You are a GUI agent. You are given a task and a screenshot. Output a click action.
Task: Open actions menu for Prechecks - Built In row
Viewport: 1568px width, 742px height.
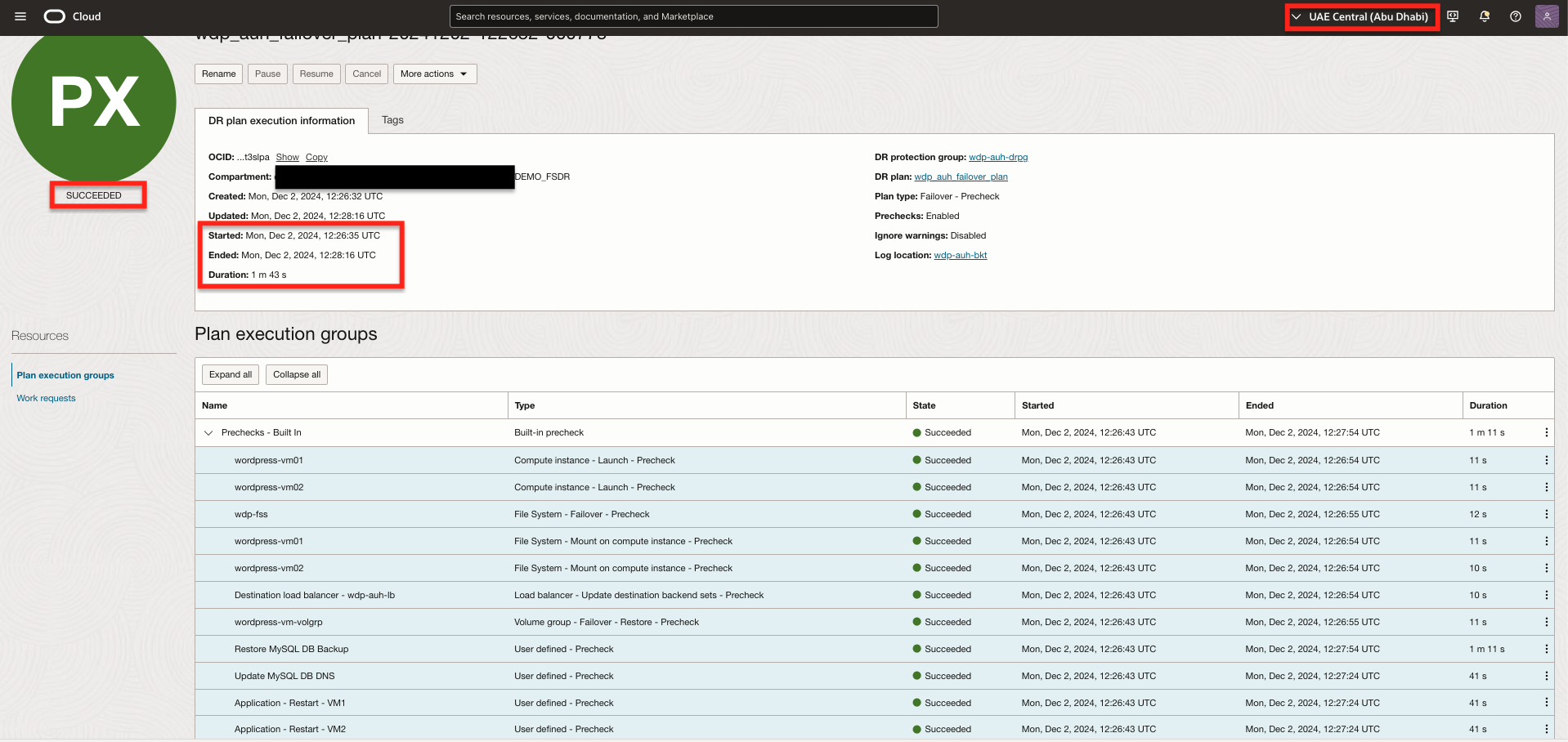point(1546,433)
